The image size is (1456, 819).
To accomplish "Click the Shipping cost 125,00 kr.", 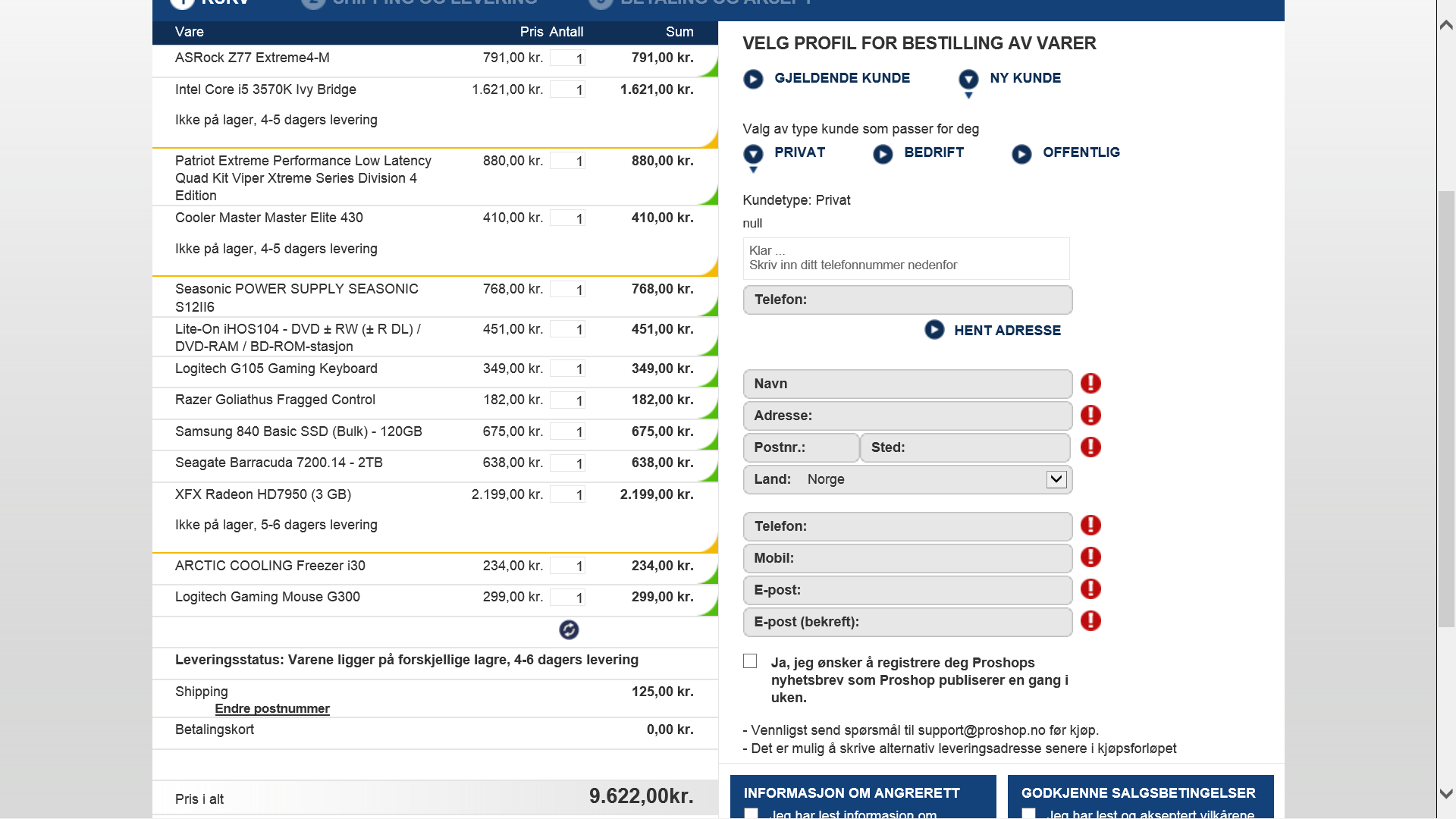I will click(662, 692).
